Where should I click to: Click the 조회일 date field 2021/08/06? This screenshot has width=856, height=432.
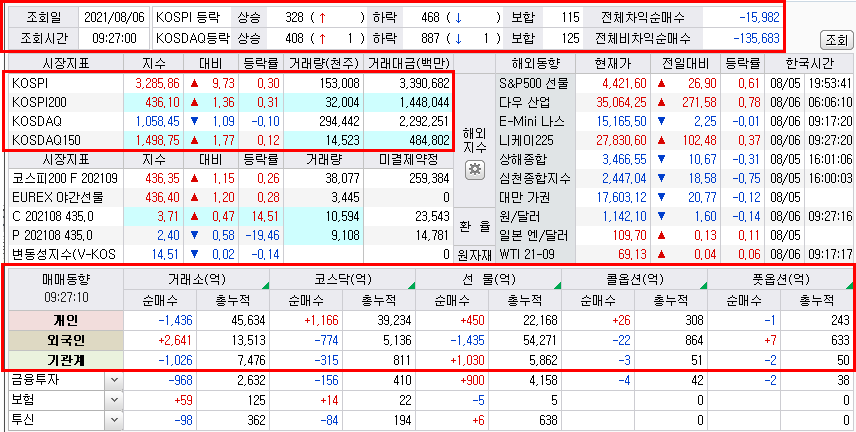[114, 17]
